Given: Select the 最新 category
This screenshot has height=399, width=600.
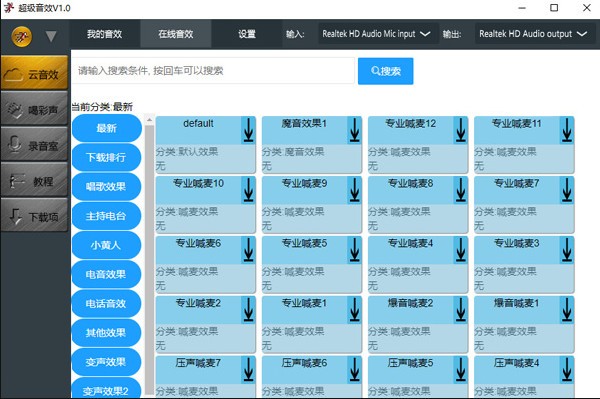Looking at the screenshot, I should click(x=106, y=128).
